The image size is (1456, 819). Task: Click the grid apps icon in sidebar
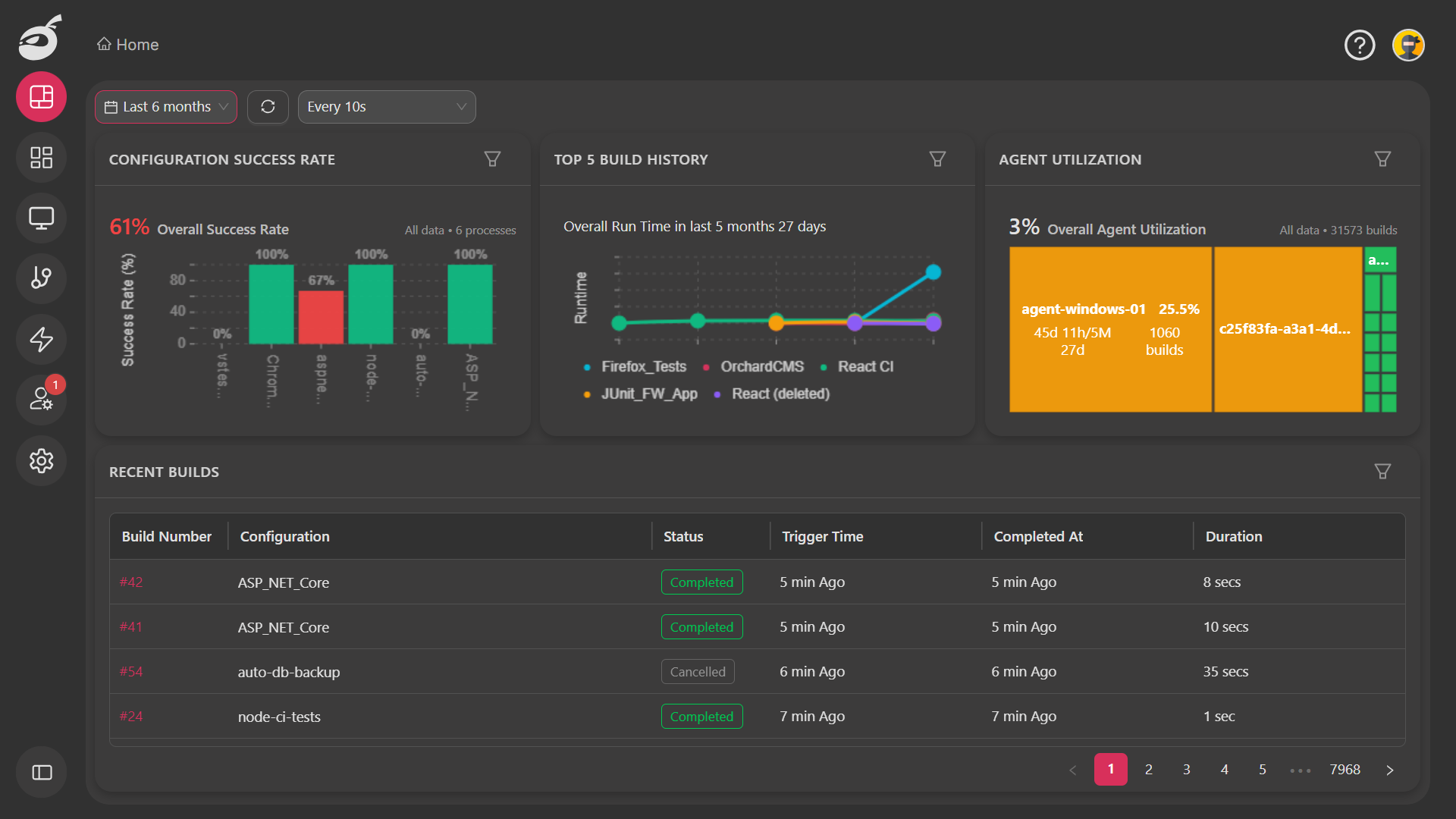[41, 158]
